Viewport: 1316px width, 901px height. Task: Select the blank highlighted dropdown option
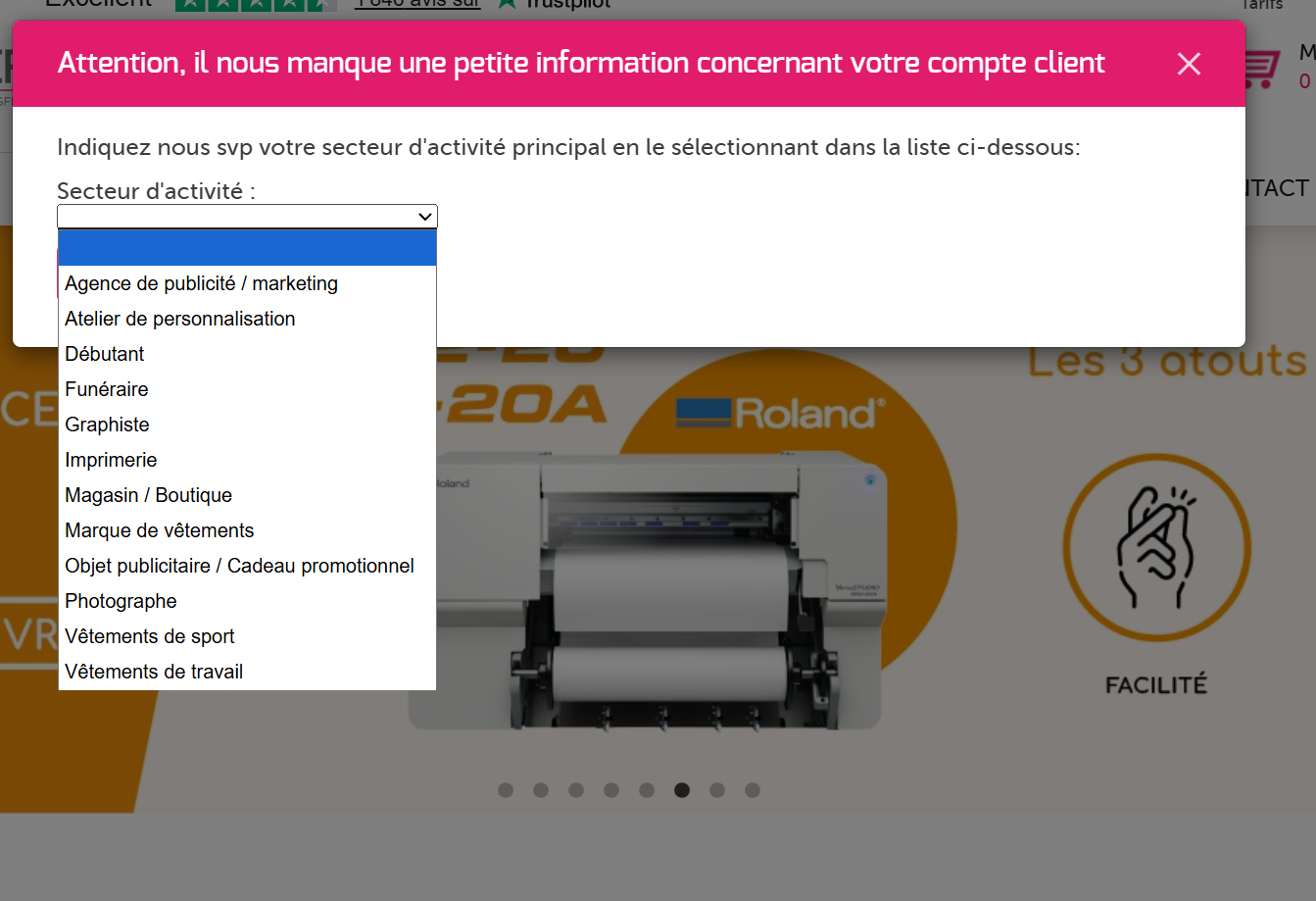coord(247,248)
